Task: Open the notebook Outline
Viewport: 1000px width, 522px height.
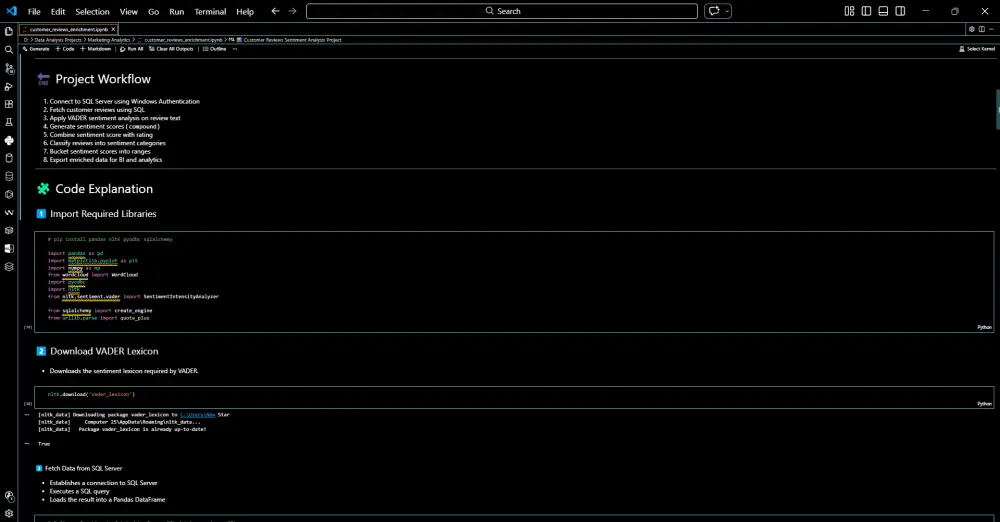Action: [x=214, y=49]
